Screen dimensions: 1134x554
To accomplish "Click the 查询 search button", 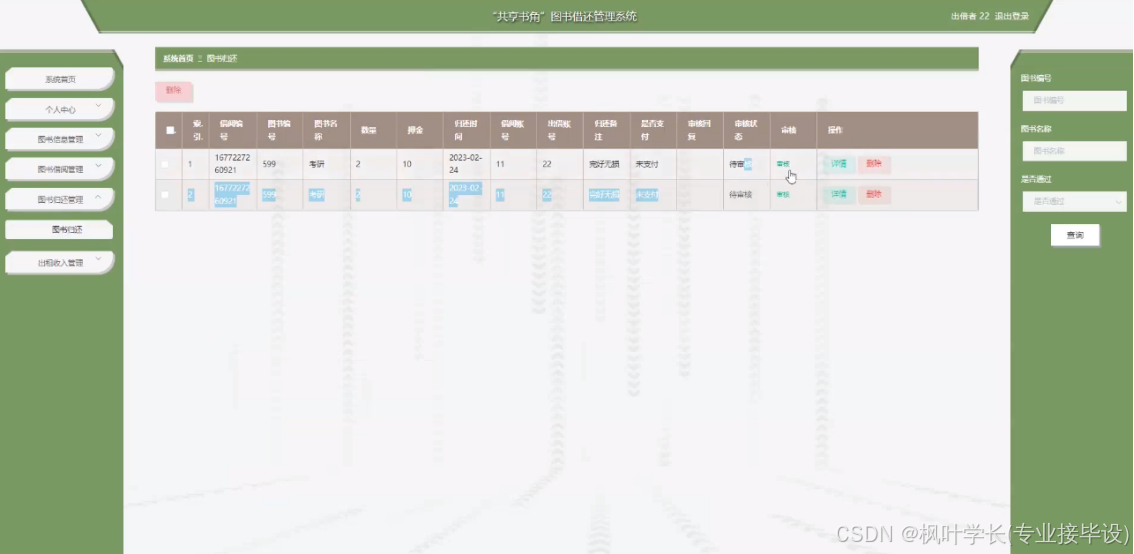I will [1075, 235].
